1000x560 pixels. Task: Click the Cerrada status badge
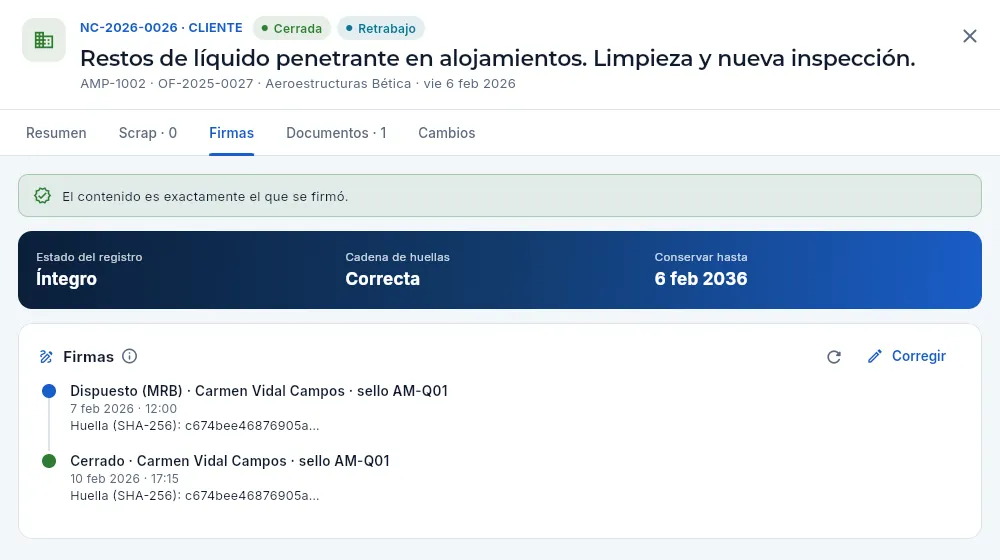[x=291, y=29]
